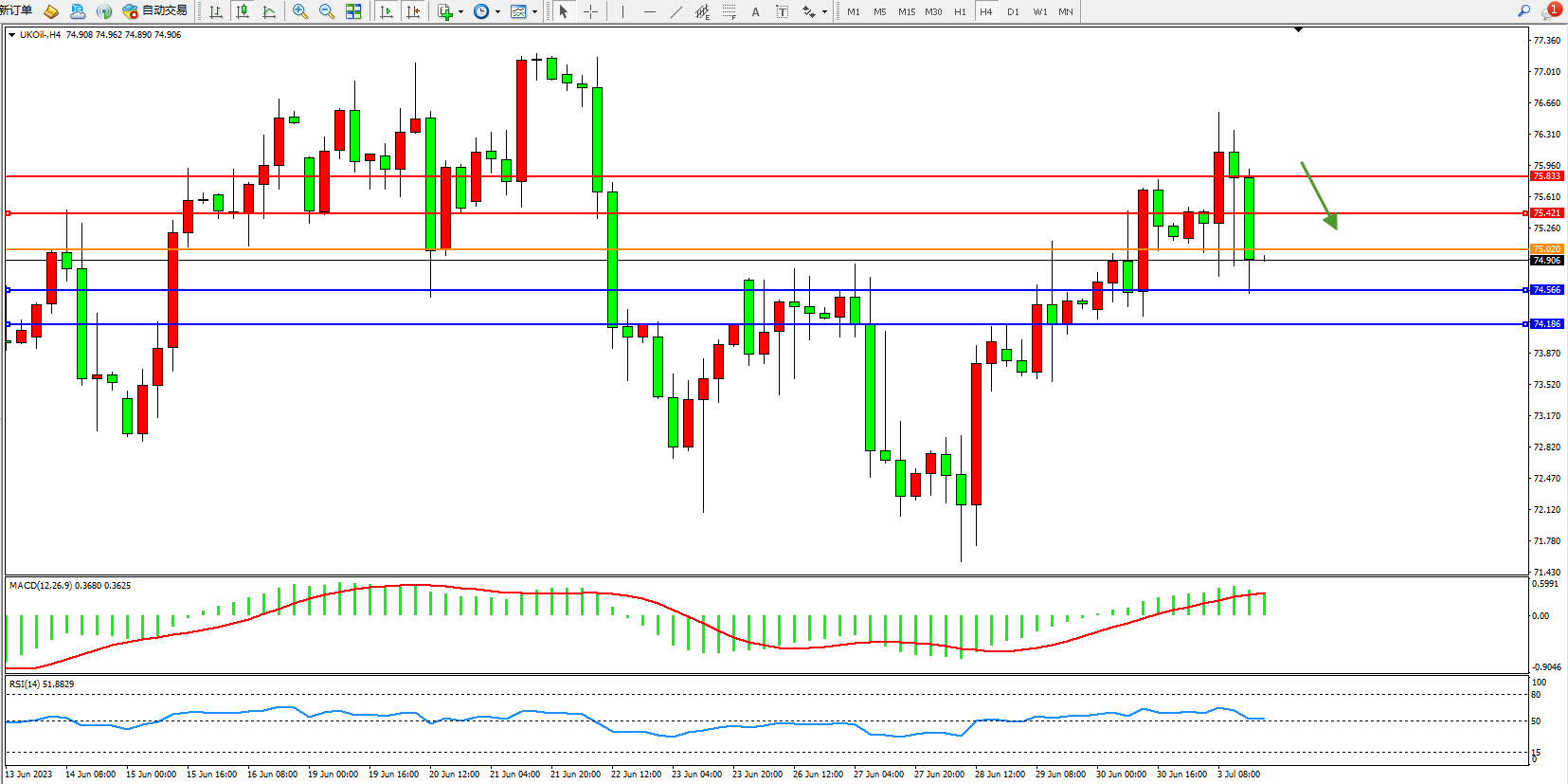The image size is (1568, 784).
Task: Pick the trendline drawing tool
Action: [x=676, y=11]
